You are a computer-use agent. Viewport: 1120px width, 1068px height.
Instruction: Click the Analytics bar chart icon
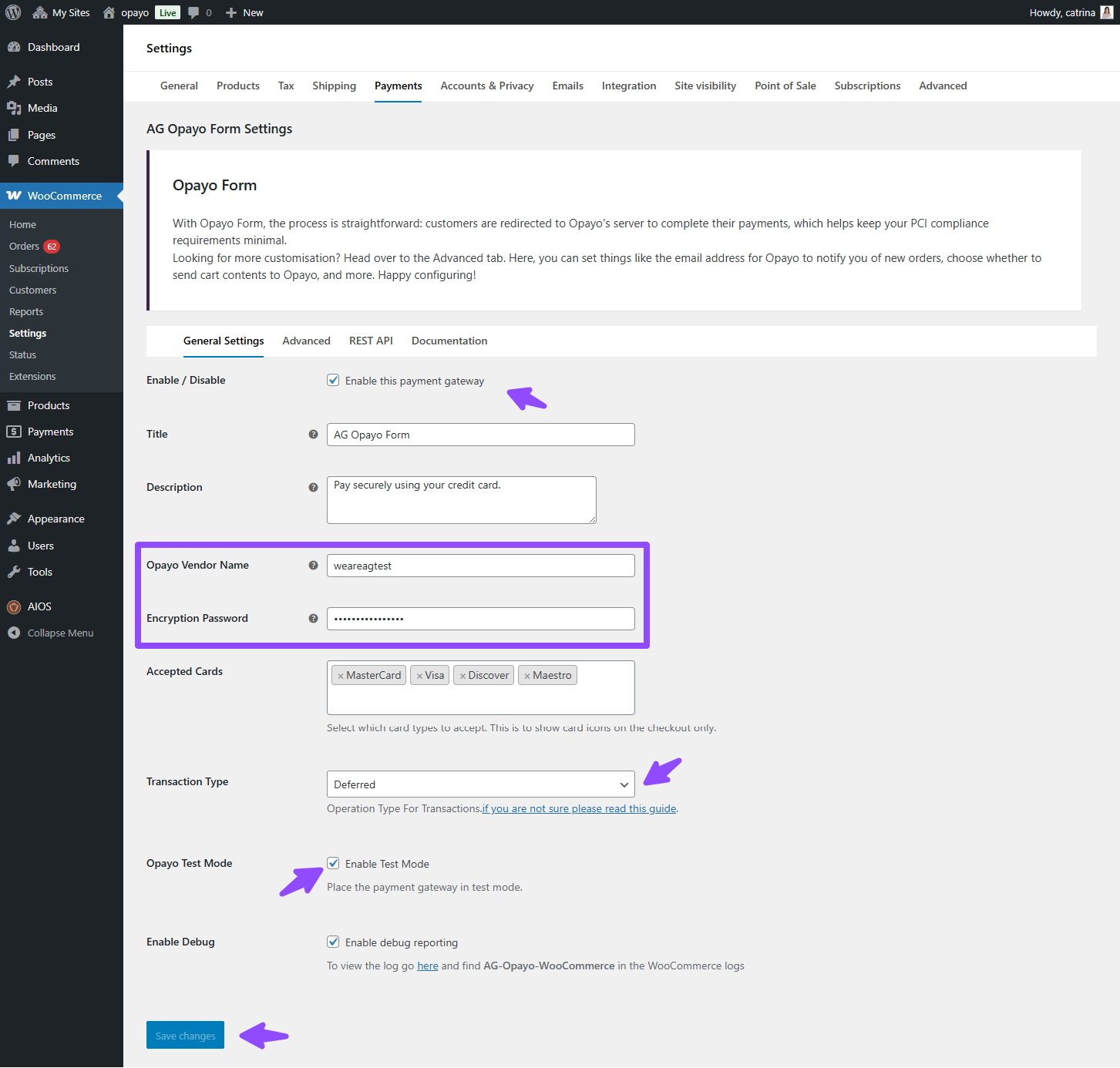[14, 458]
